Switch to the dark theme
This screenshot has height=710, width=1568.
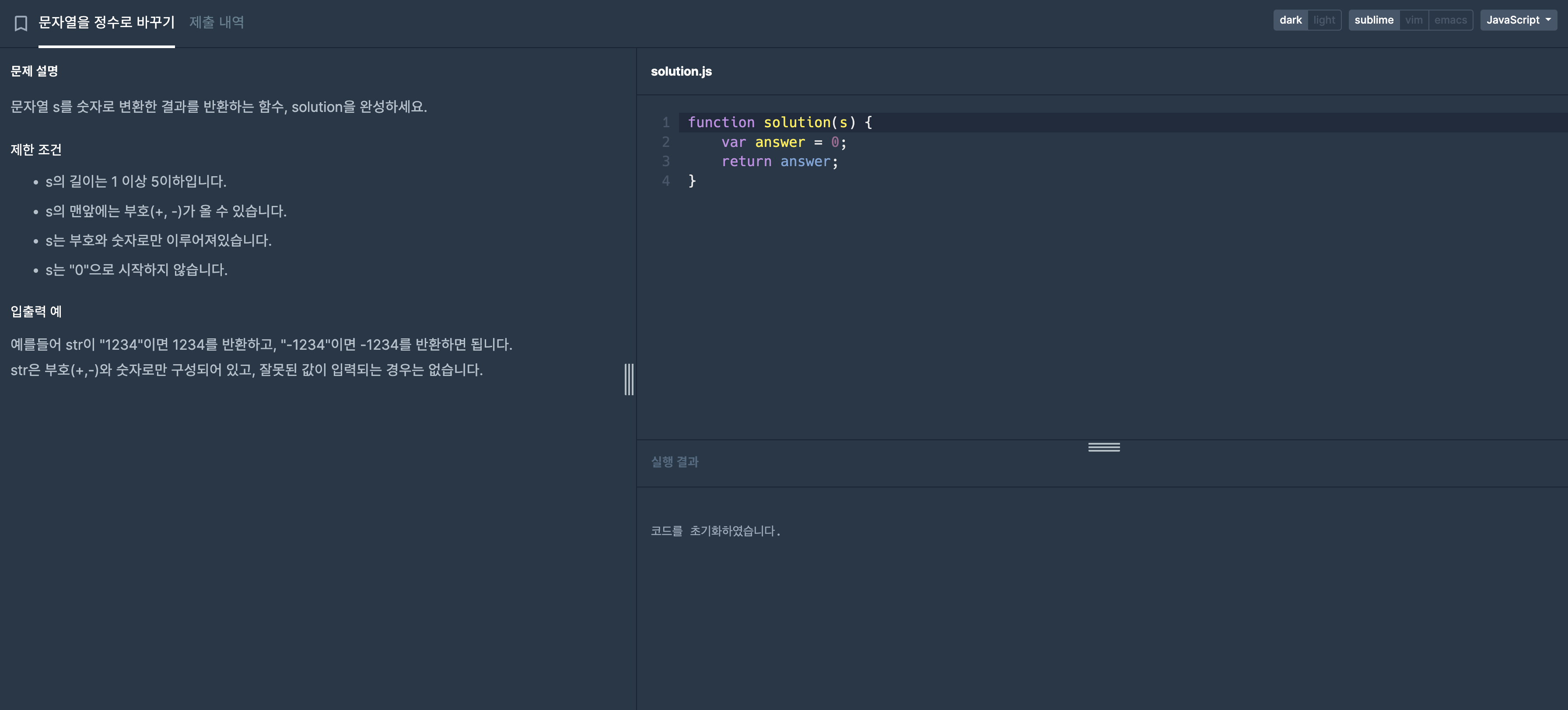[1290, 20]
